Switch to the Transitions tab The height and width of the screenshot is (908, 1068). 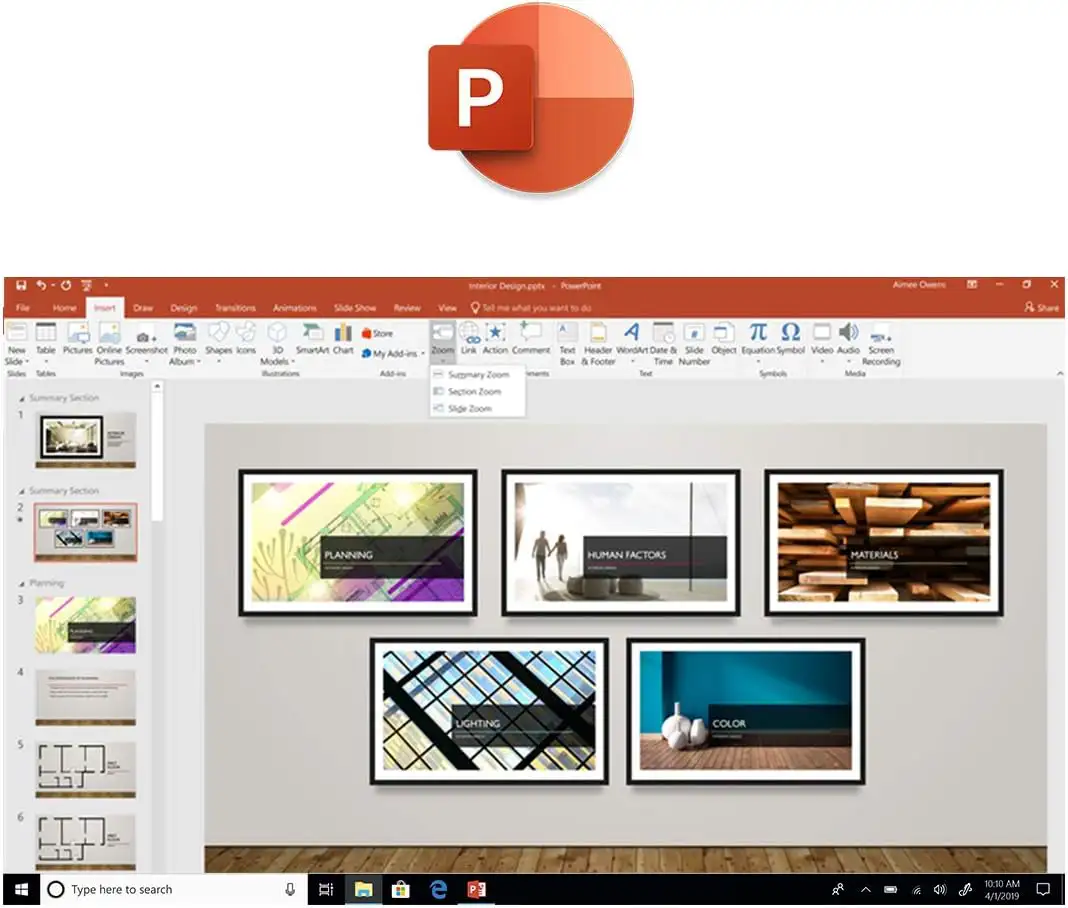[235, 308]
